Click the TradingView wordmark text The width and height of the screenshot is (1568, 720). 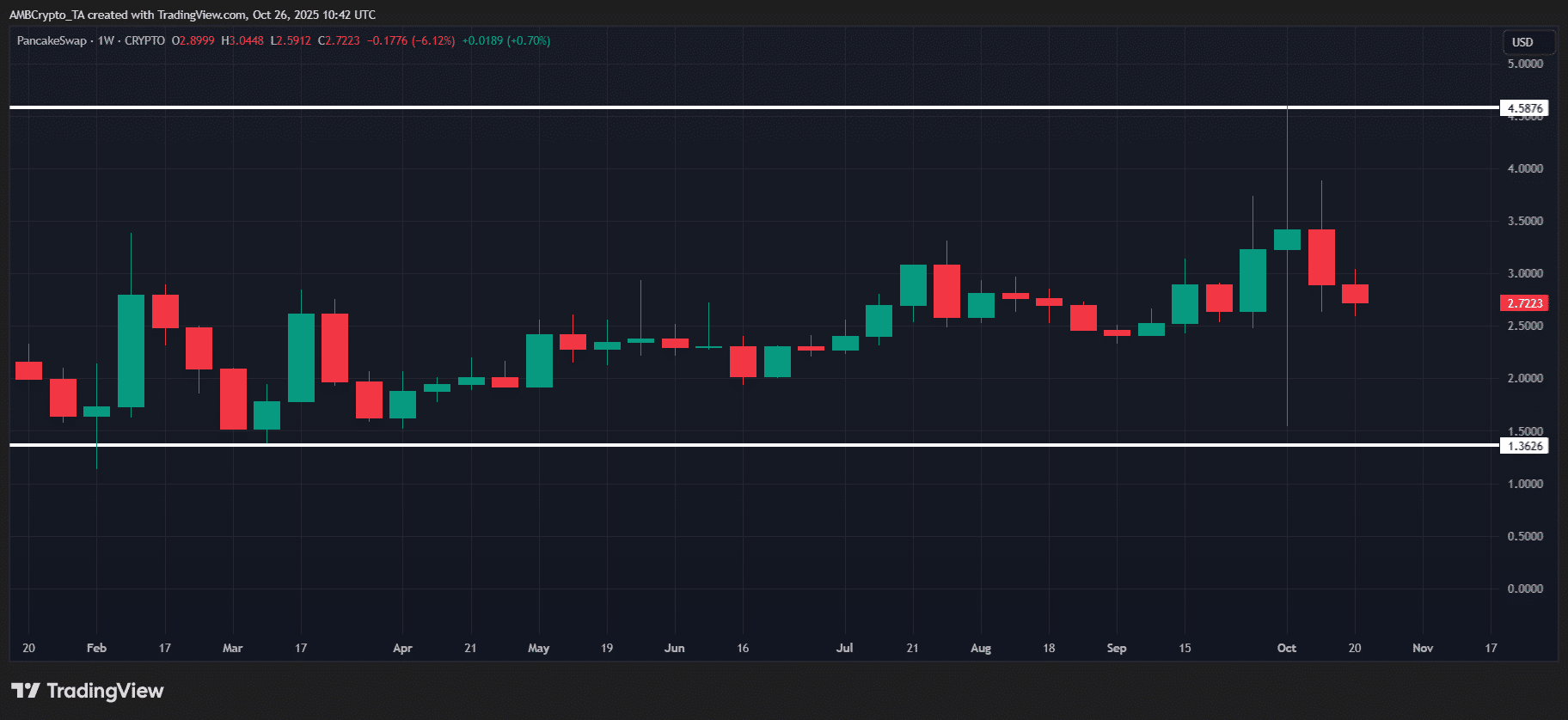tap(105, 691)
